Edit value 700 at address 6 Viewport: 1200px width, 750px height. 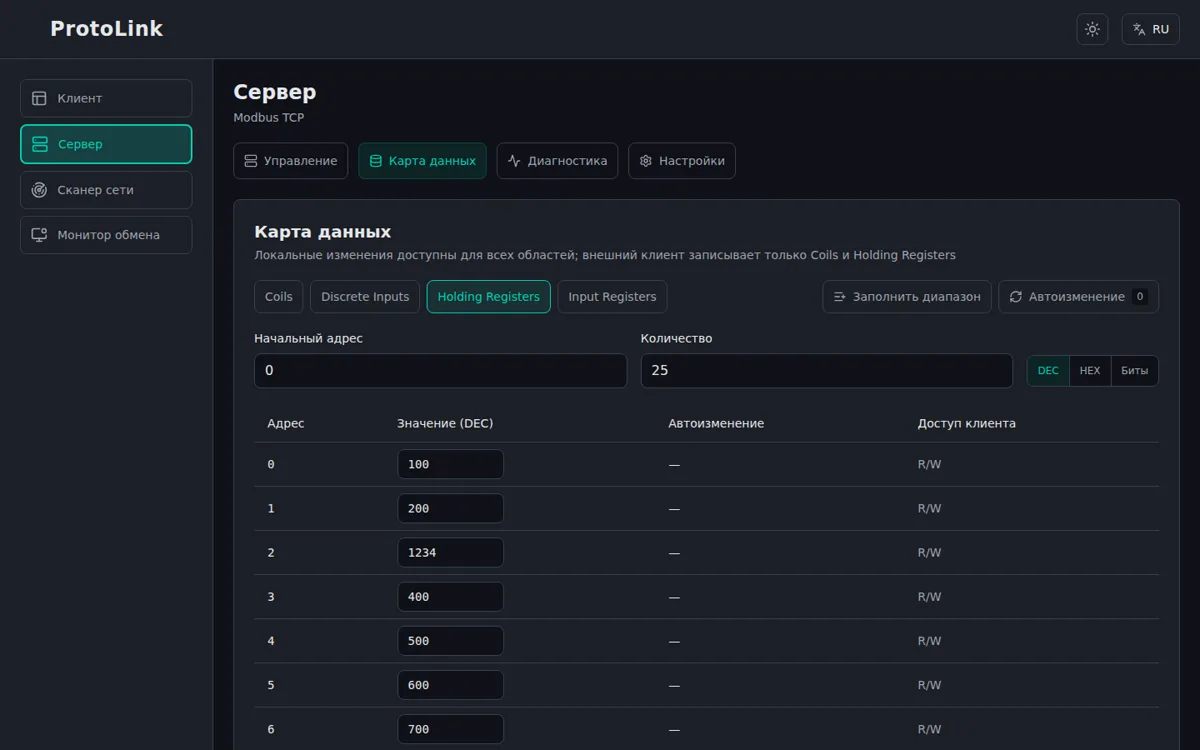[450, 729]
